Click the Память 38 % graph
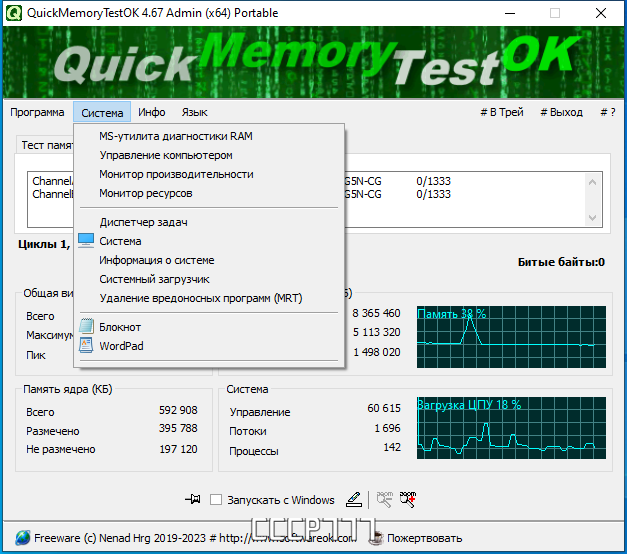 511,337
